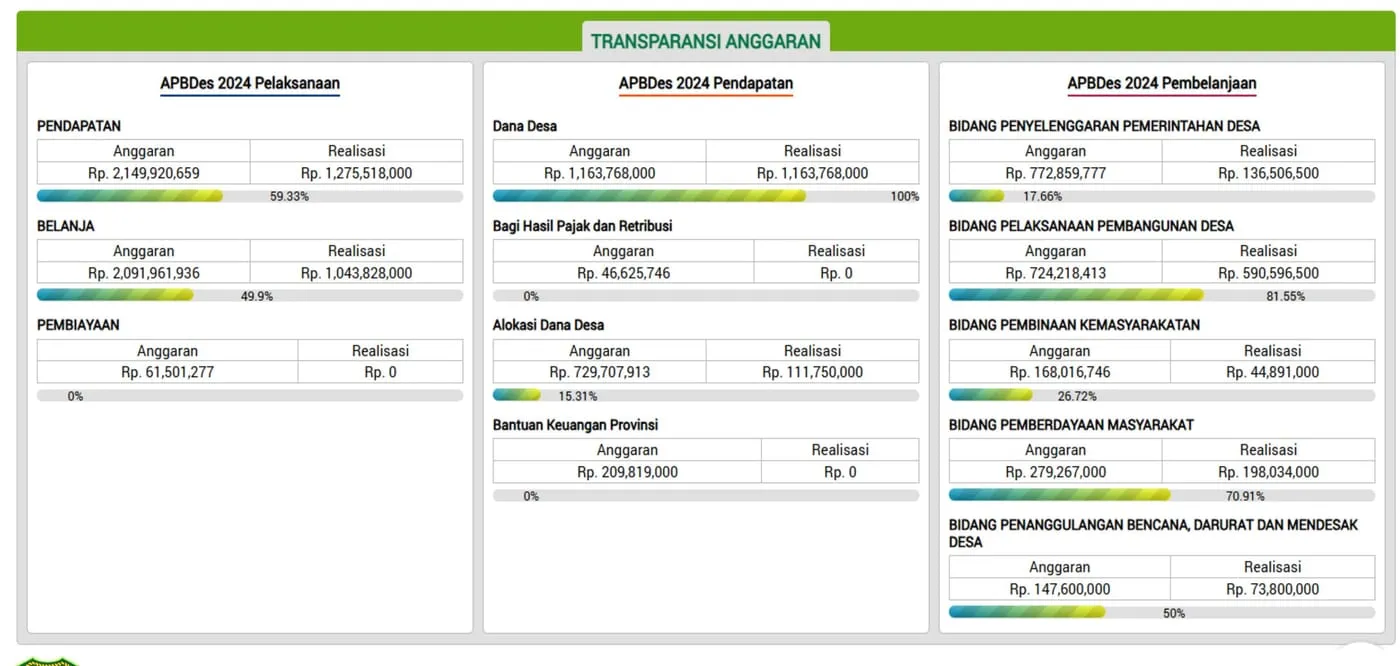This screenshot has height=666, width=1400.
Task: Click the PENANGGULANGAN BENCANA progress bar
Action: pos(1162,612)
